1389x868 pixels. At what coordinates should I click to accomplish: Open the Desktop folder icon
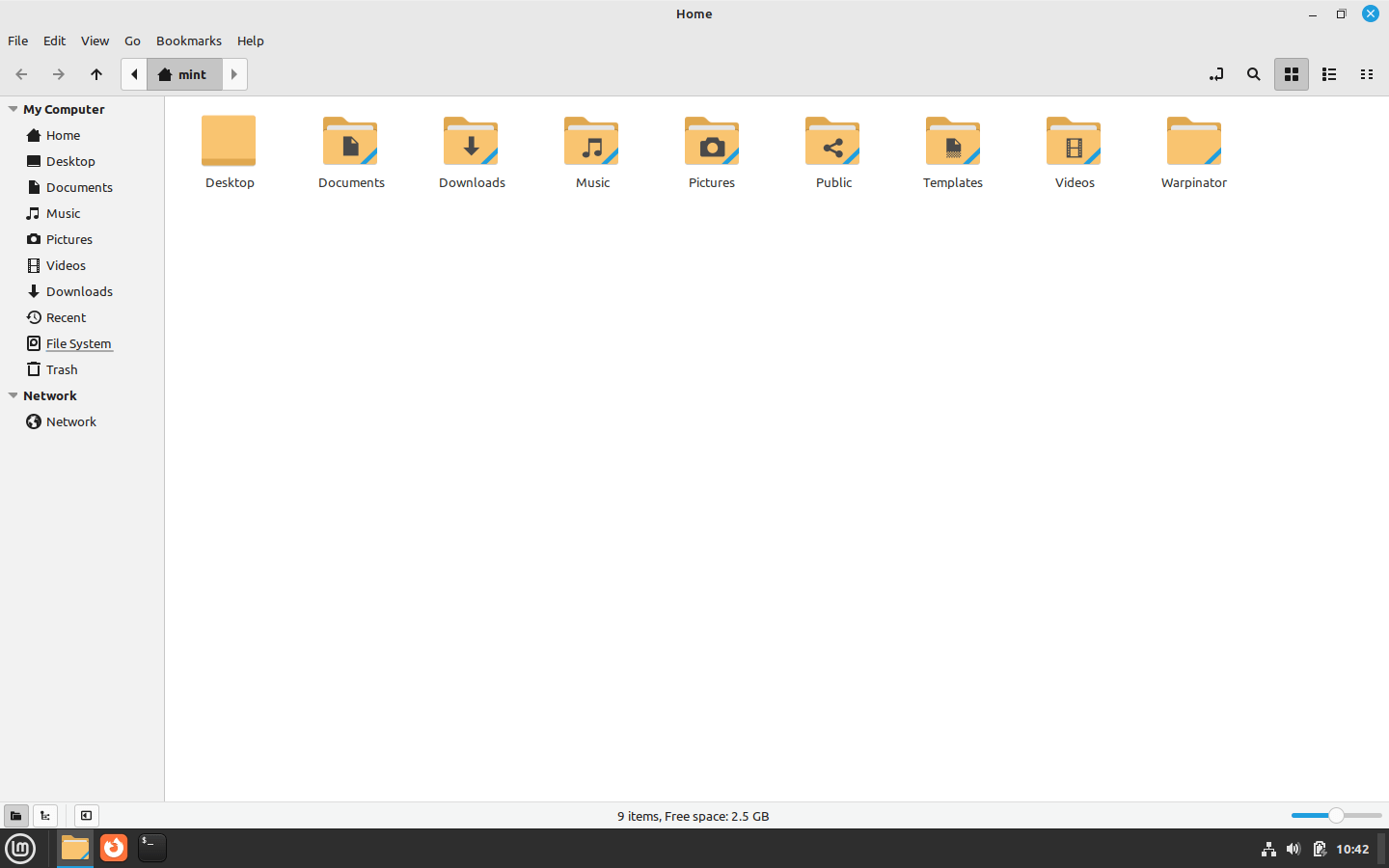(x=229, y=141)
